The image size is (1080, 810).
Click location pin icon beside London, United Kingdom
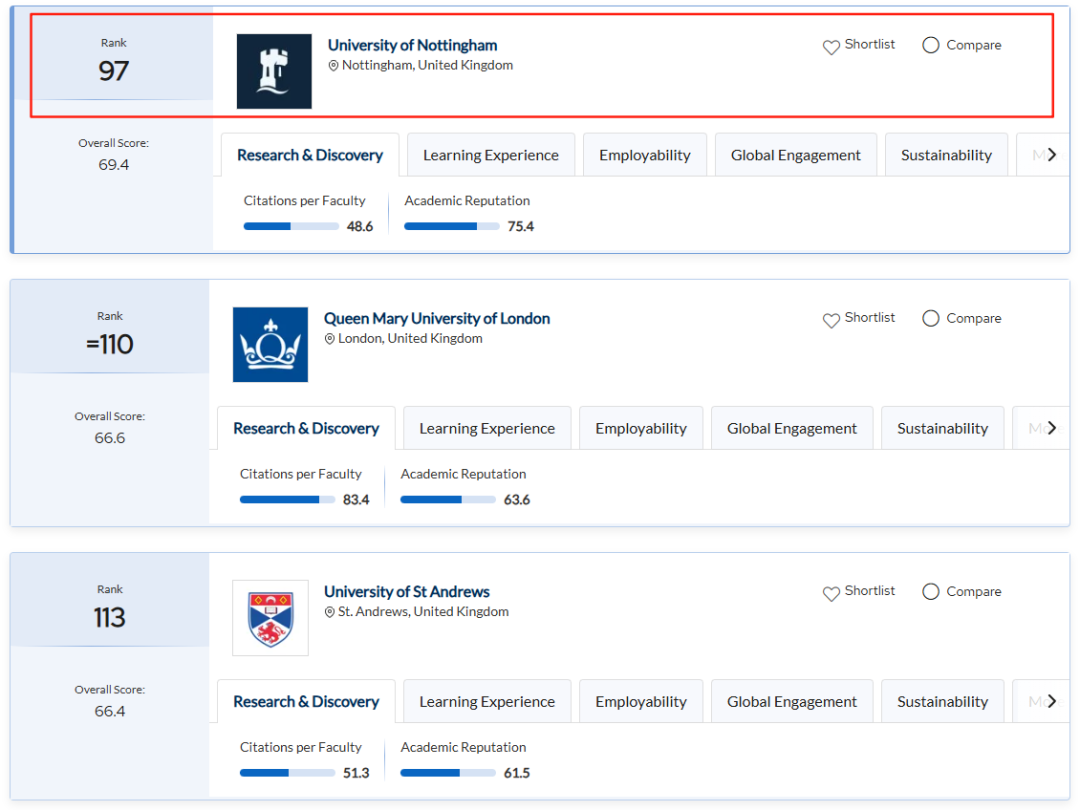[x=329, y=339]
